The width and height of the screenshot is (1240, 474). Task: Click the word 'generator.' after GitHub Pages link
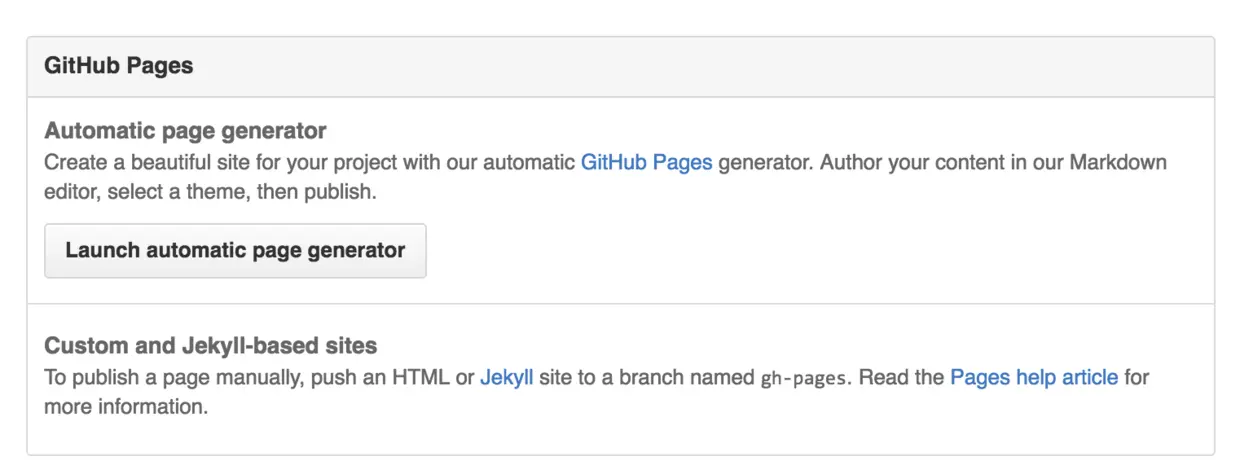[766, 162]
